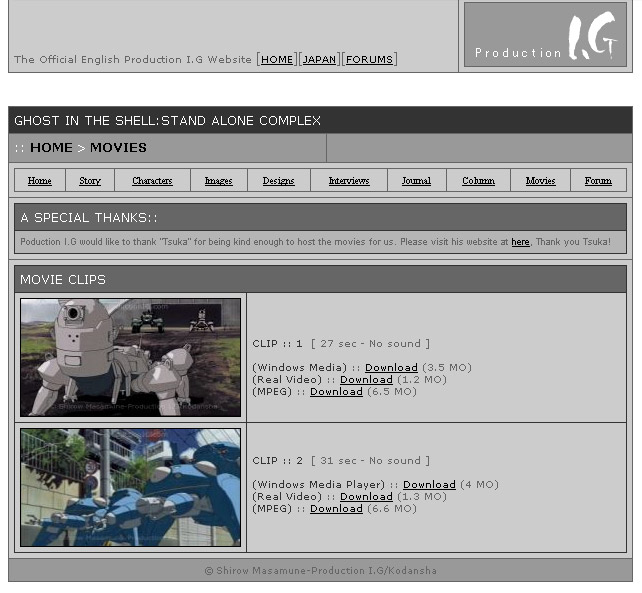
Task: Click the MOVIES breadcrumb text
Action: point(118,147)
